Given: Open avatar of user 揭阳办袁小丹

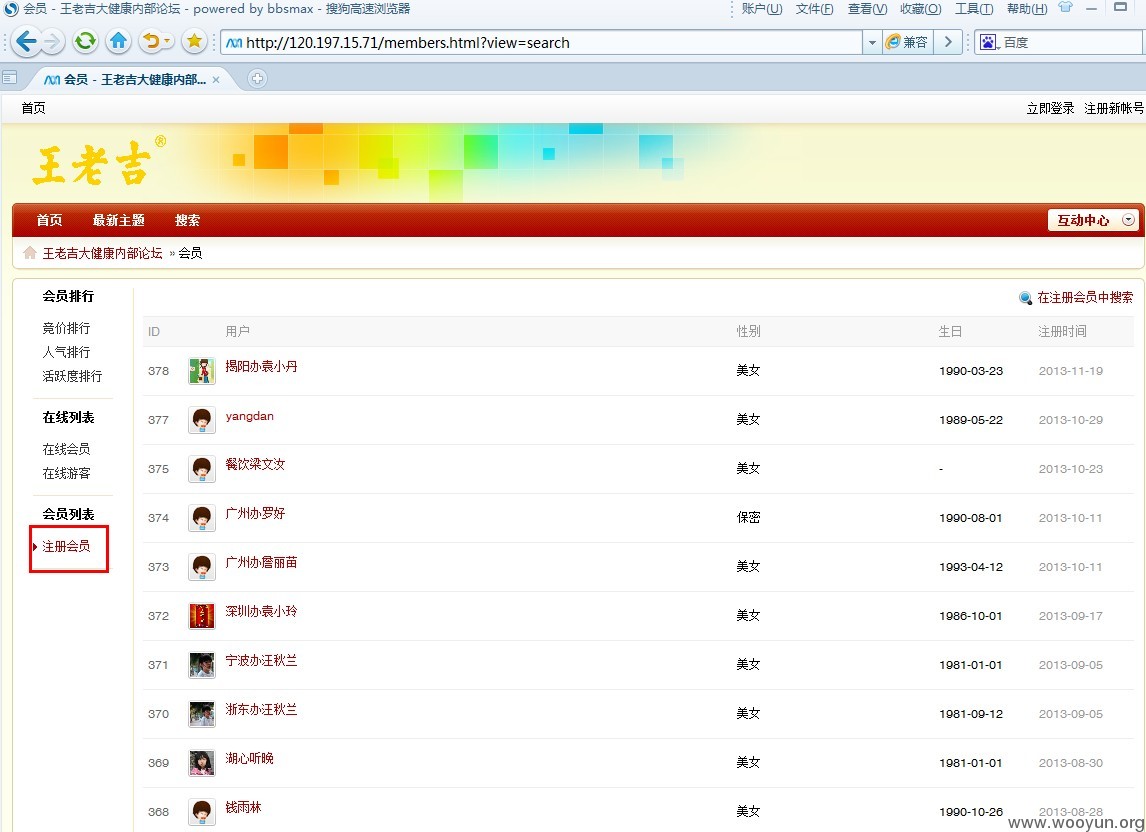Looking at the screenshot, I should click(202, 371).
